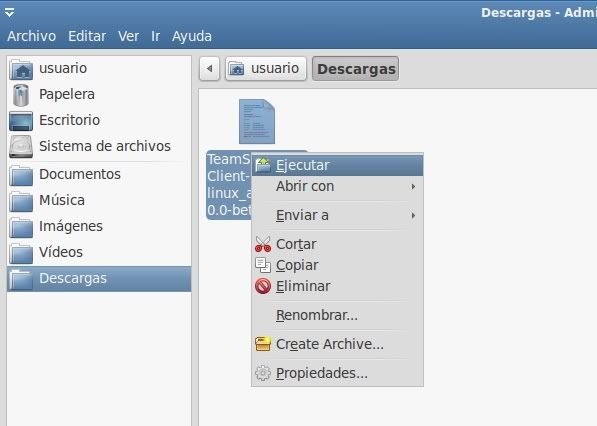This screenshot has height=426, width=597.
Task: Click the Propiedades gear icon
Action: point(263,373)
